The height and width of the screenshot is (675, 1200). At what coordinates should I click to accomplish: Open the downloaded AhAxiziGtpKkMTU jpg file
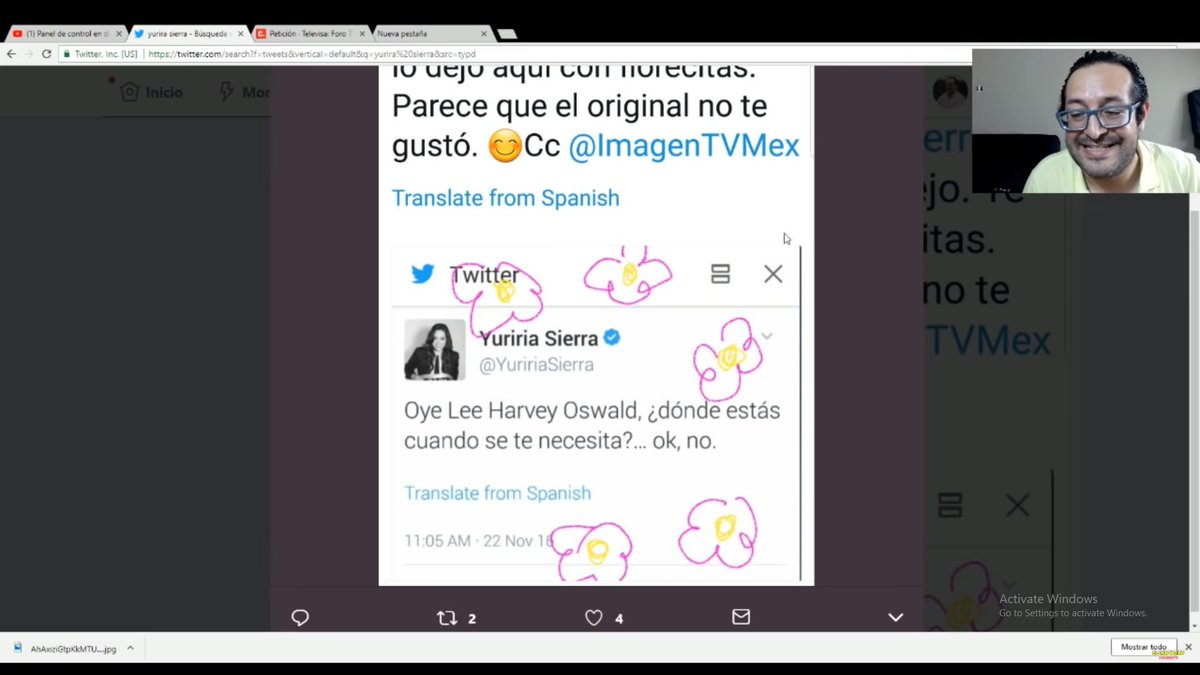coord(65,648)
